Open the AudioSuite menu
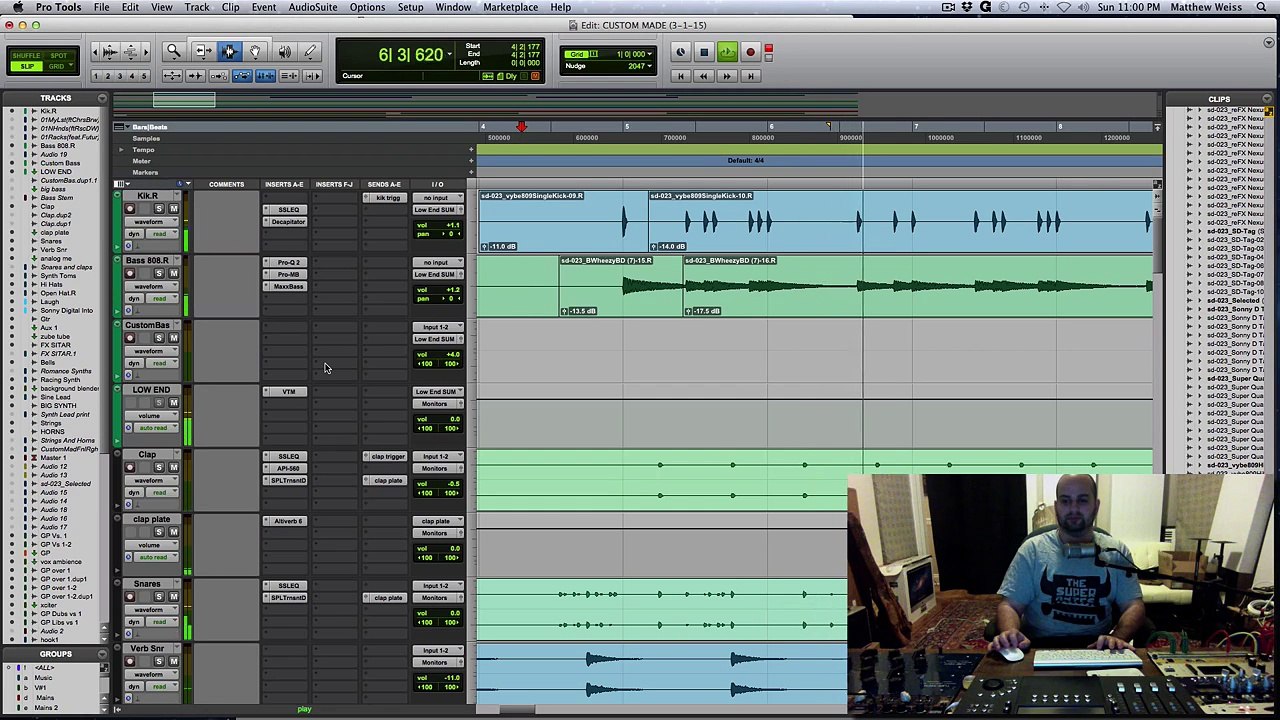This screenshot has width=1280, height=720. pyautogui.click(x=313, y=7)
